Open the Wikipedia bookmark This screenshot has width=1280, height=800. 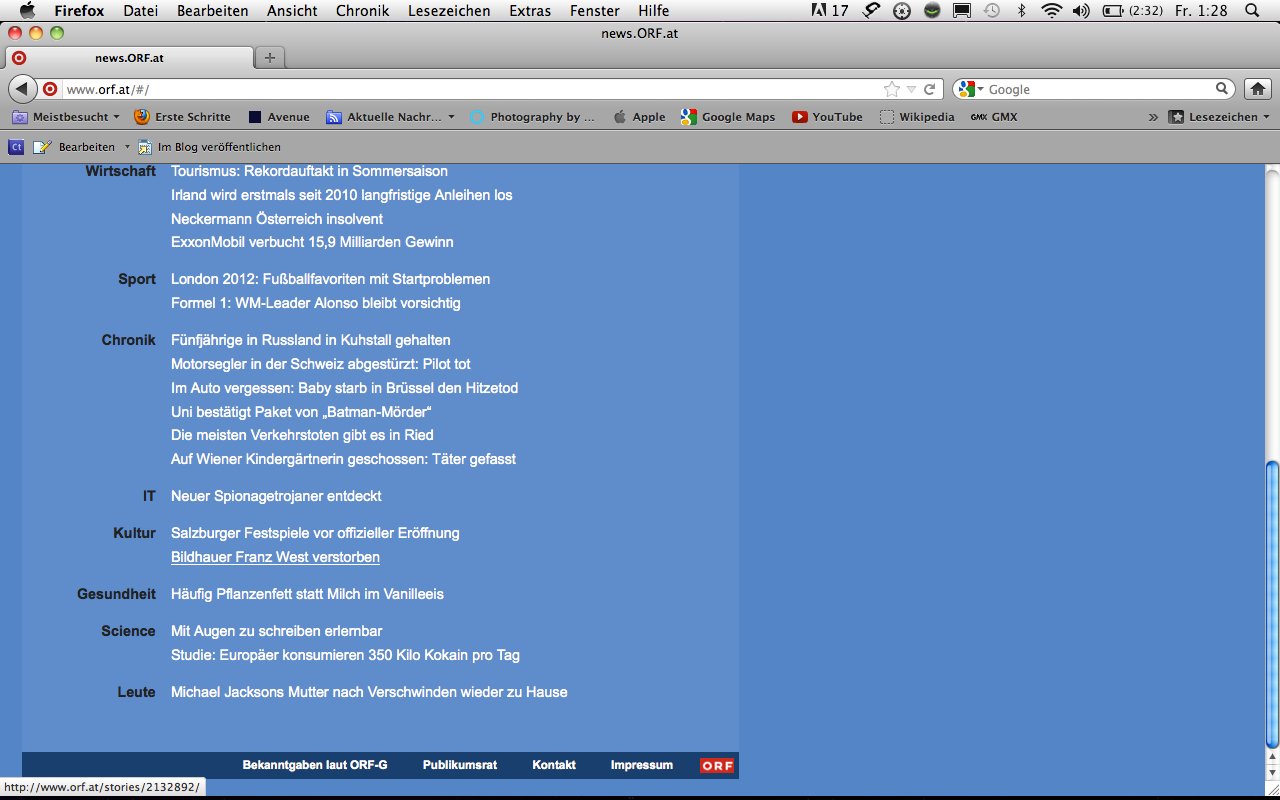pyautogui.click(x=917, y=117)
